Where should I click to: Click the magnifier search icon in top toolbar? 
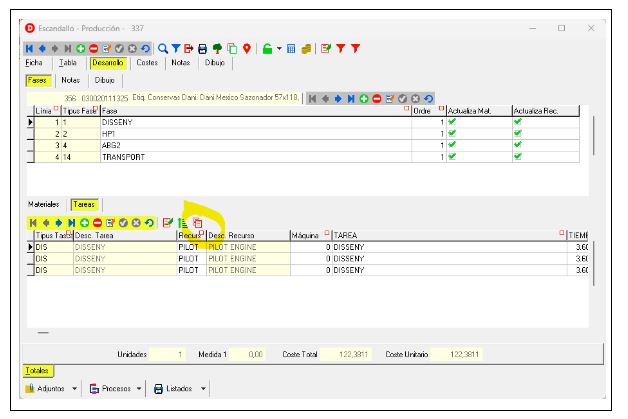[161, 47]
